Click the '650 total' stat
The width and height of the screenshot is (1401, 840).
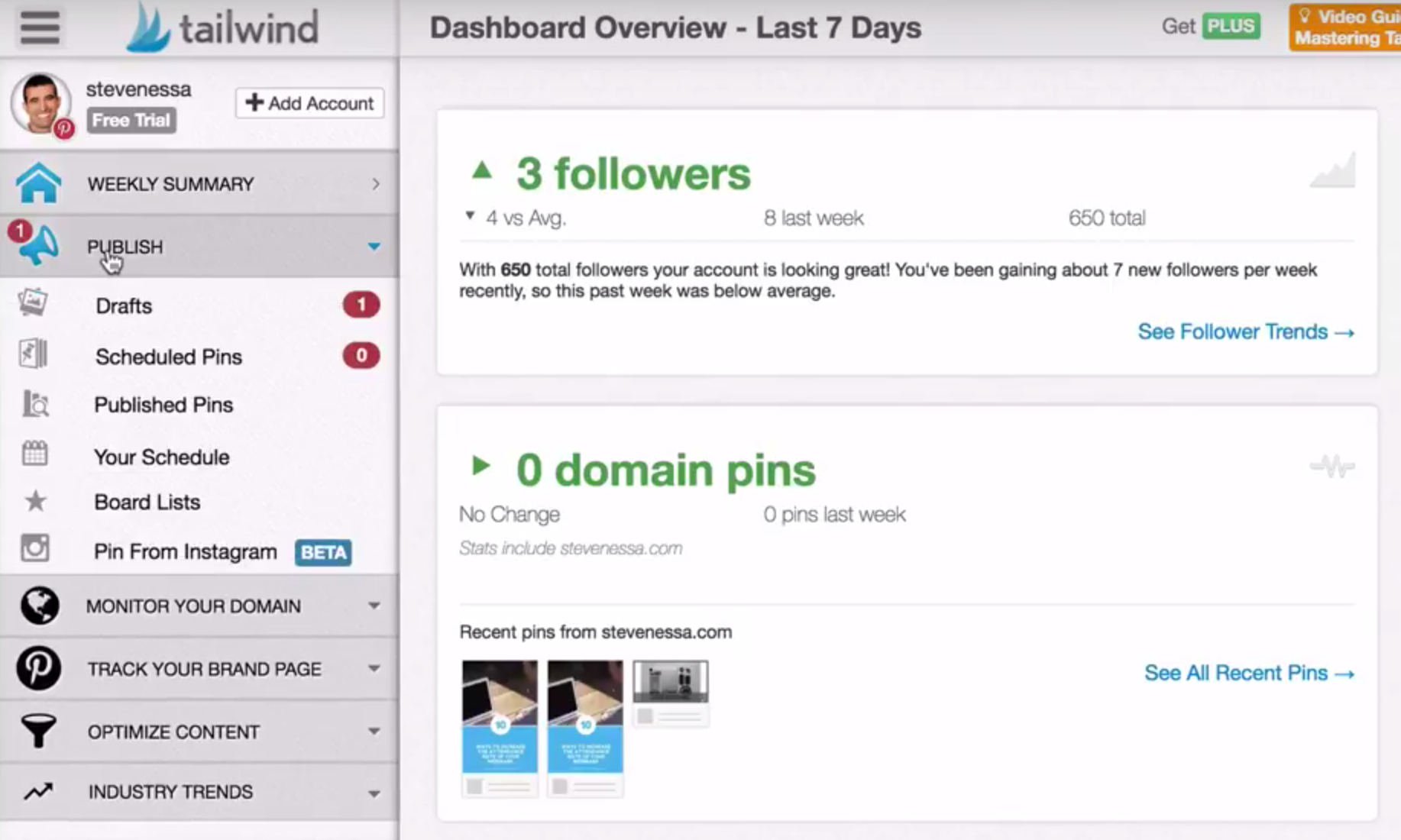coord(1107,218)
